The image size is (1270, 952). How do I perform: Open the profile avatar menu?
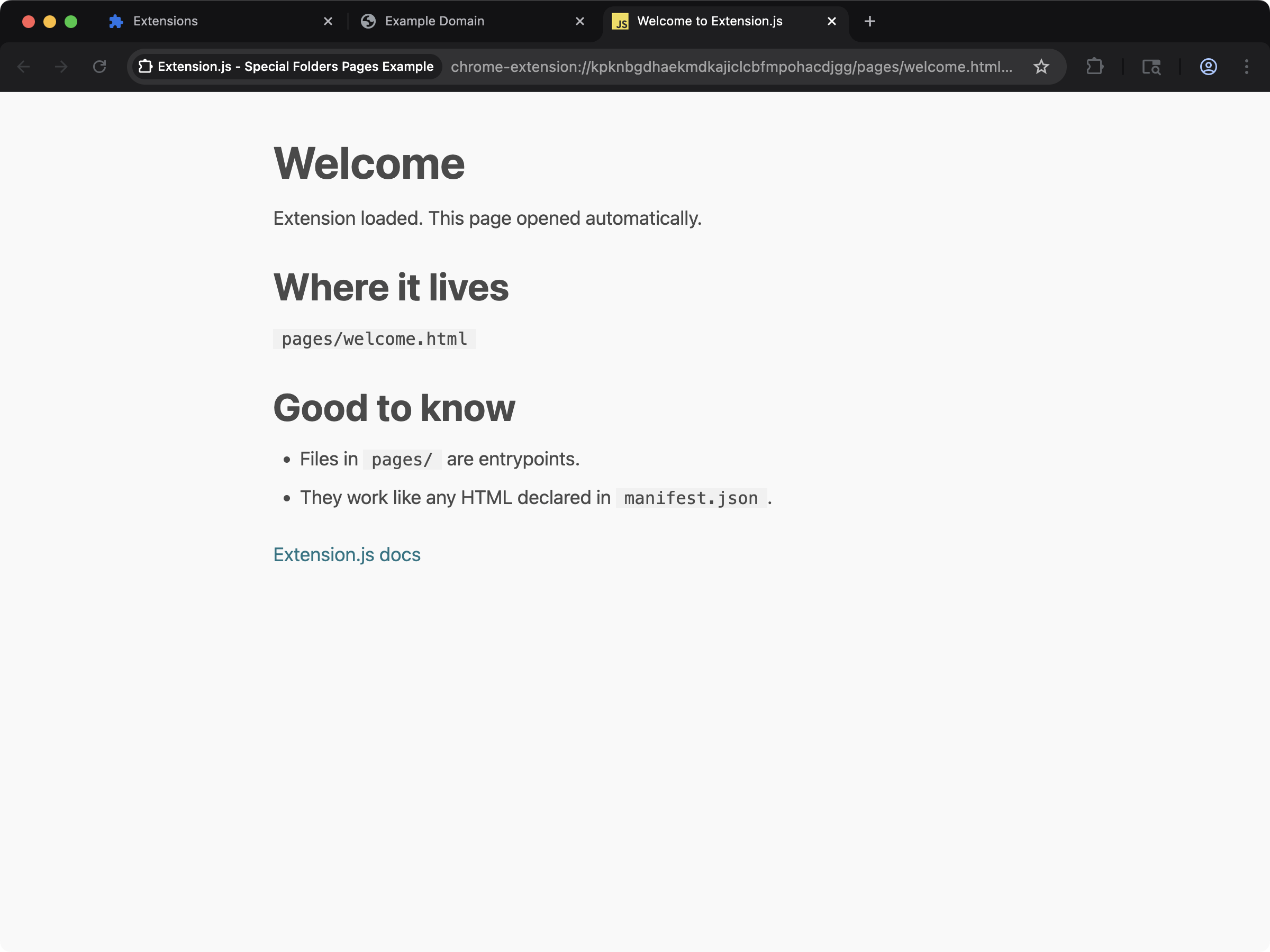(1208, 67)
